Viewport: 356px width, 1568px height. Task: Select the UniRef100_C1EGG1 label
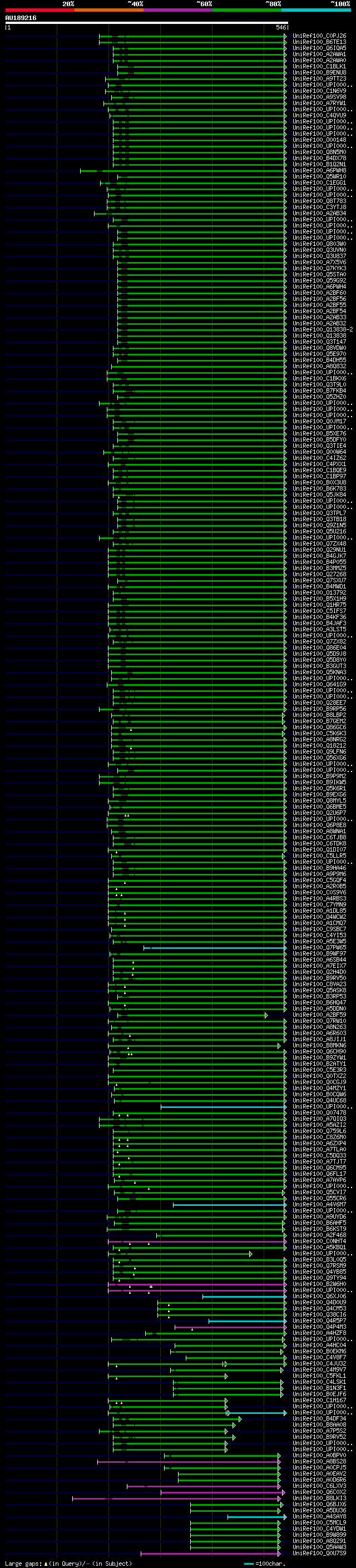[319, 182]
